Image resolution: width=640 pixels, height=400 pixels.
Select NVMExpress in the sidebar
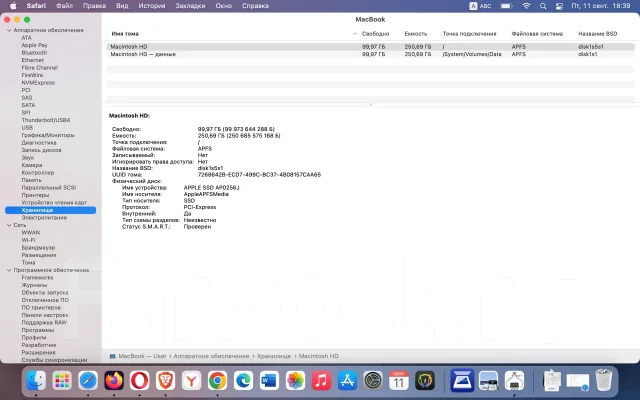(38, 82)
